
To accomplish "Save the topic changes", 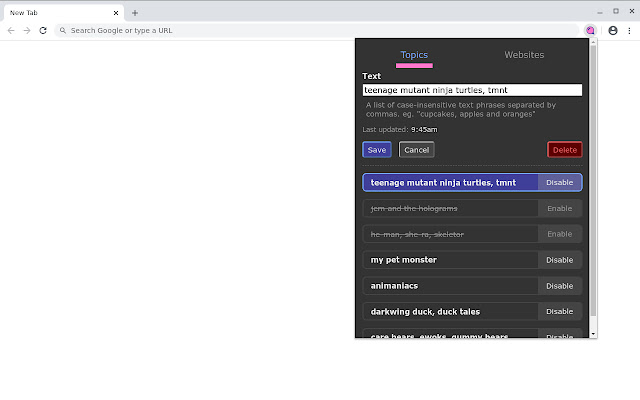I will point(377,150).
